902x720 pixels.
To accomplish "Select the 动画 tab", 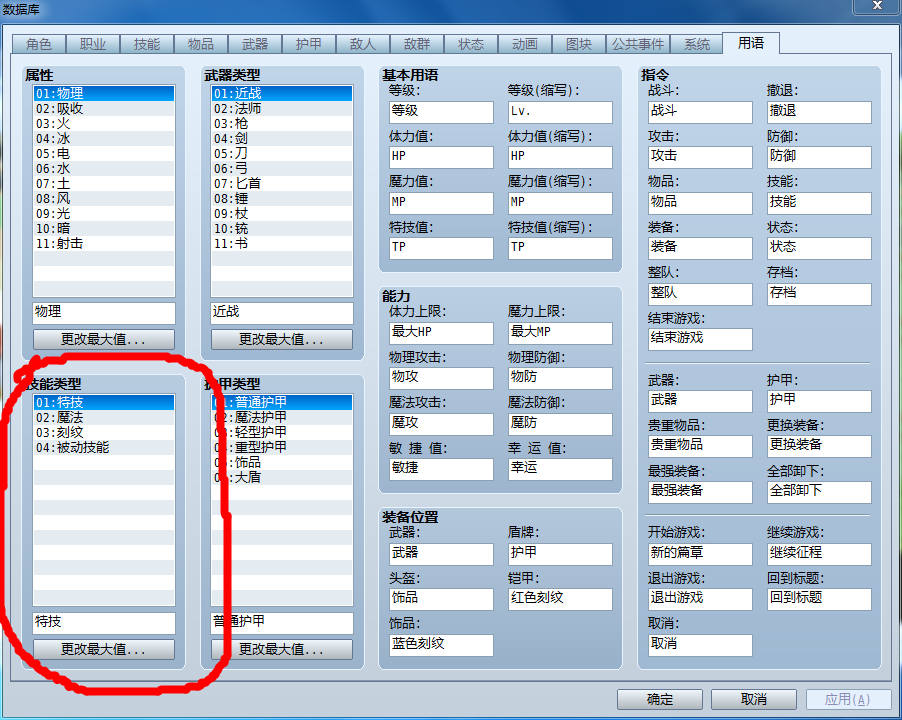I will (x=525, y=44).
